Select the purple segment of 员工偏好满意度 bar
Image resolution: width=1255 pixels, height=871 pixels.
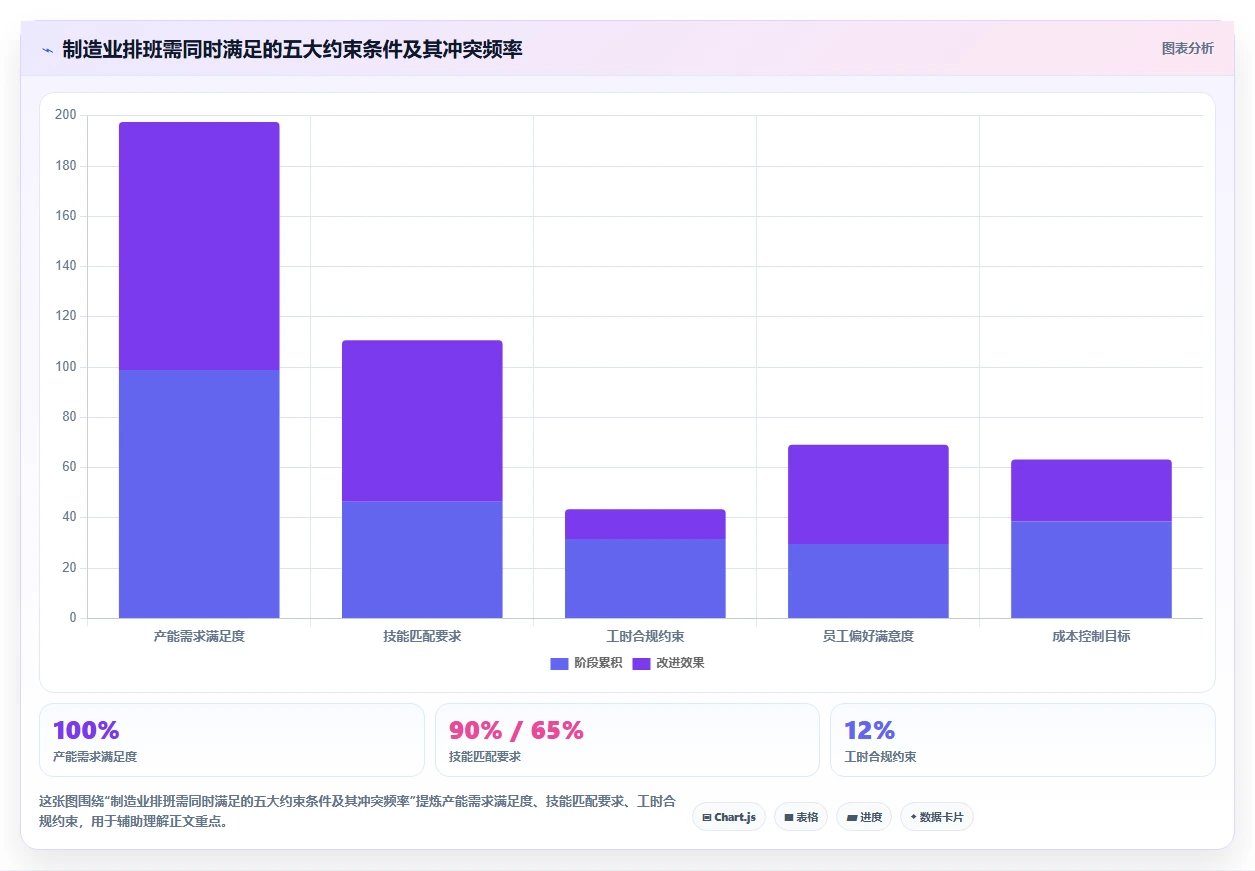[x=868, y=495]
